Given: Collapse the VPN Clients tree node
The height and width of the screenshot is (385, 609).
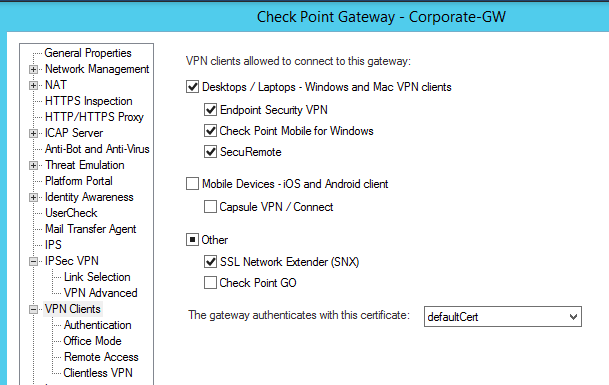Looking at the screenshot, I should 33,310.
